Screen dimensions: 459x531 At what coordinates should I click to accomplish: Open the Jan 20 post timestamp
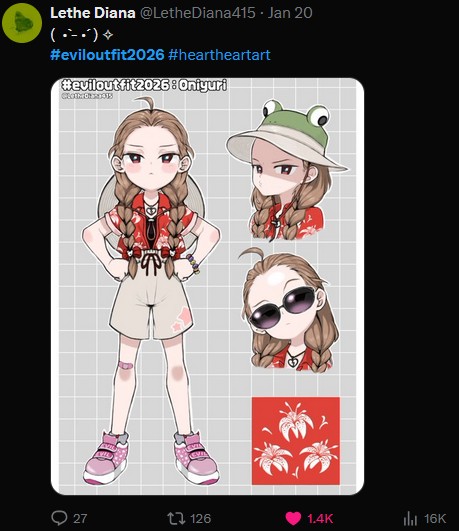290,13
